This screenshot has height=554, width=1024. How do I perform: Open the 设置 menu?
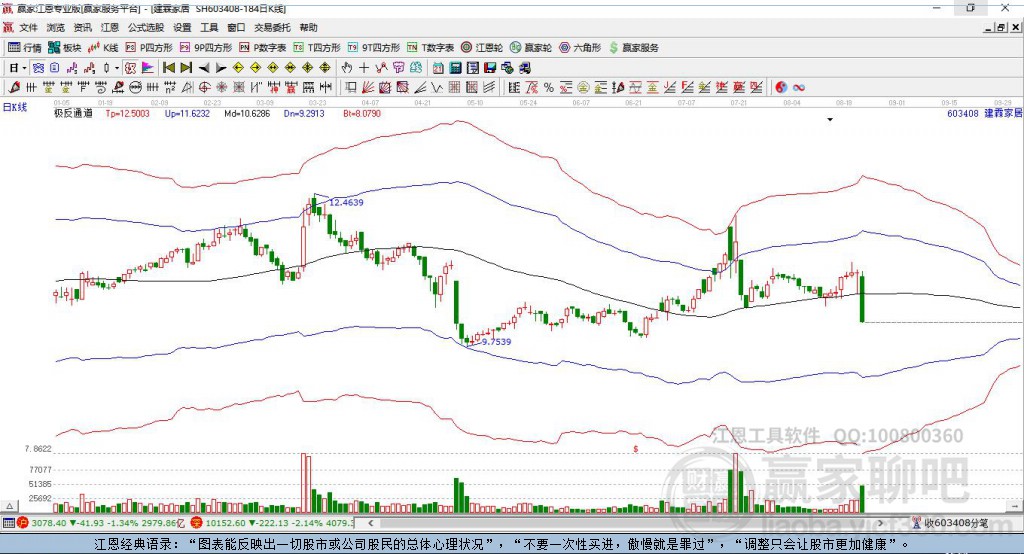point(182,27)
